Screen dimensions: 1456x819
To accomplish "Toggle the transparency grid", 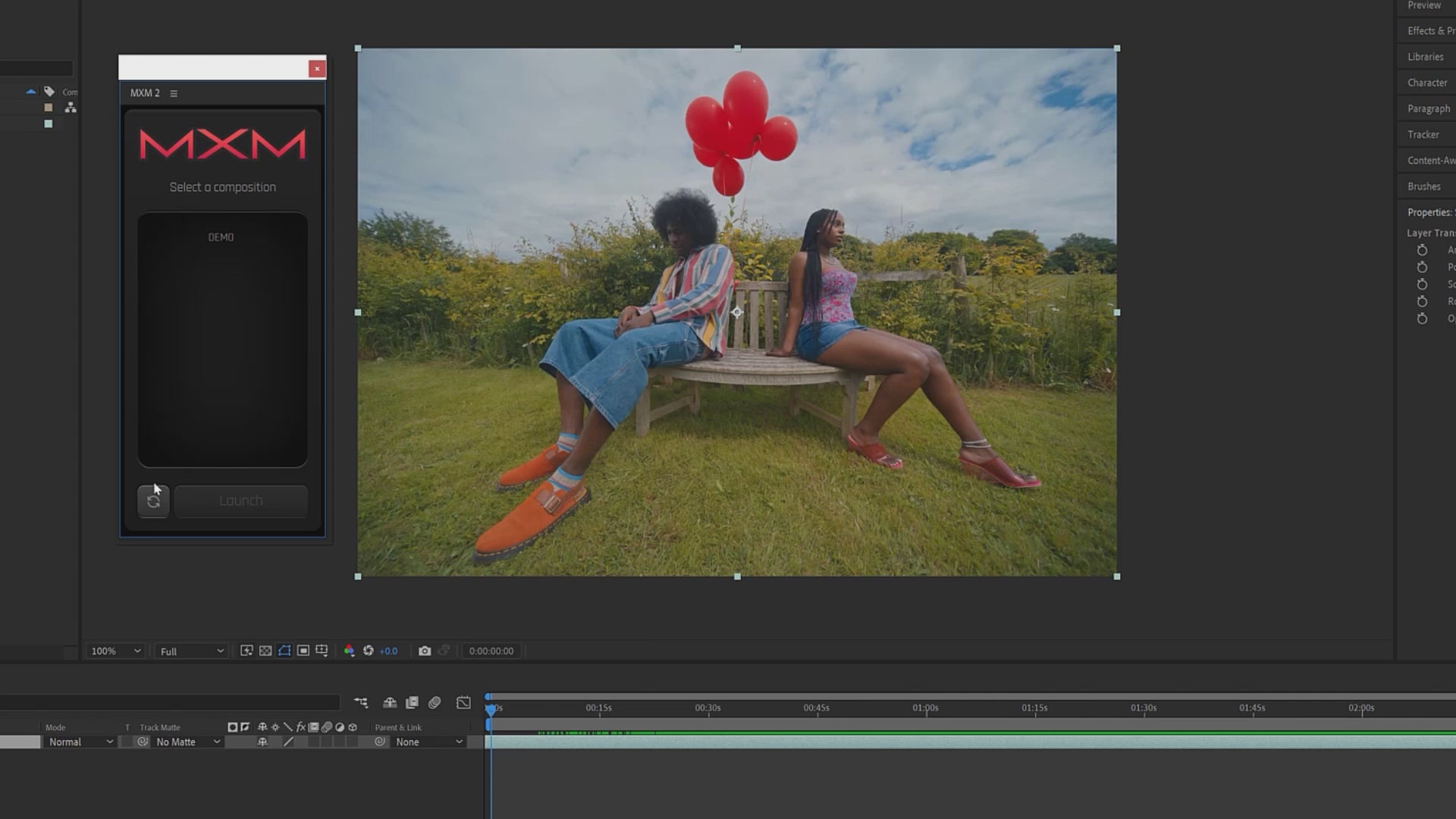I will pos(265,651).
